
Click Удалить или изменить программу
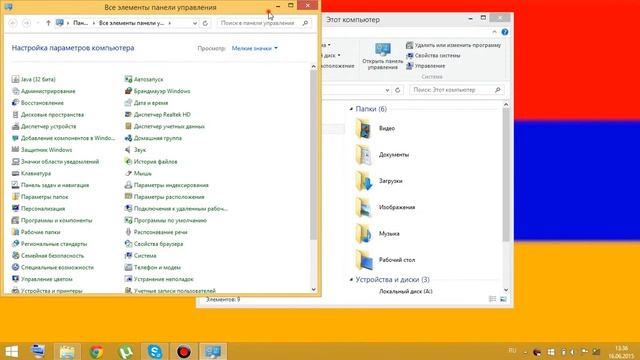pos(453,45)
